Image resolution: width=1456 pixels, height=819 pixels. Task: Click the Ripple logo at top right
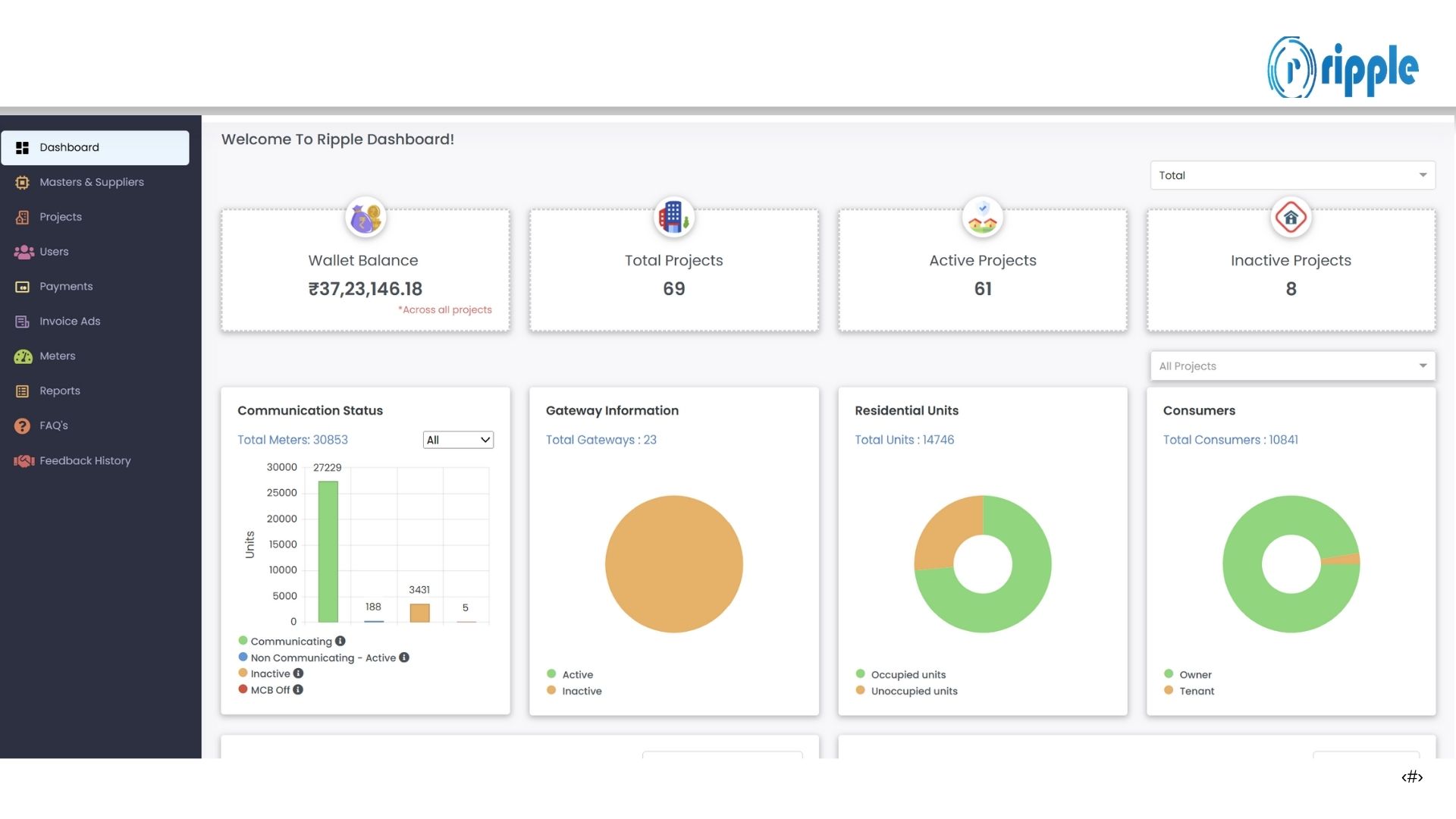(1342, 68)
